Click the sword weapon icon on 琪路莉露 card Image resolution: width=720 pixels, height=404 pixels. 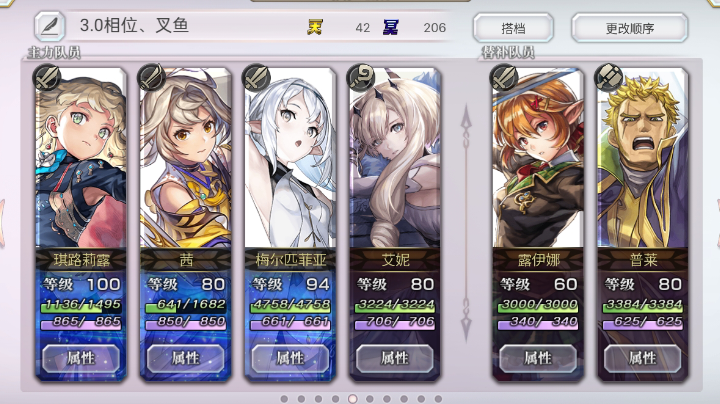(47, 77)
